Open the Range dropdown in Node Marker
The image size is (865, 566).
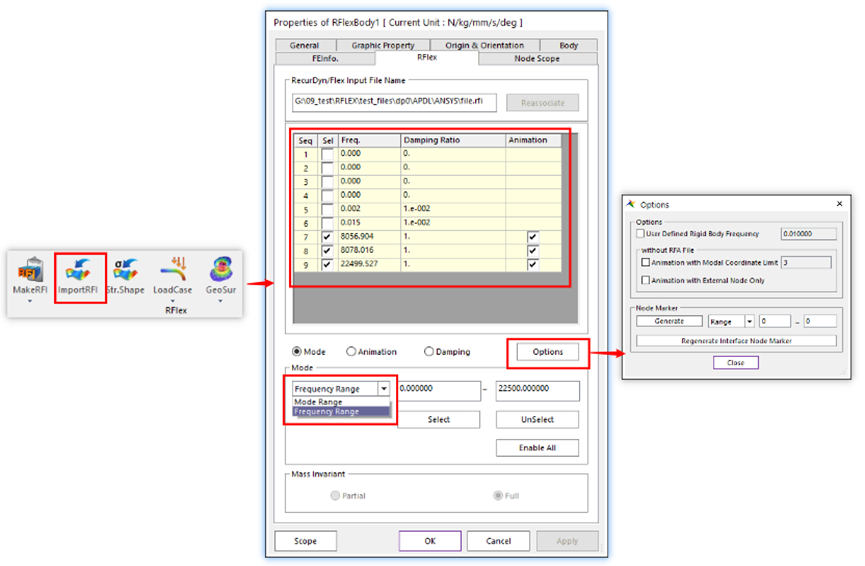pyautogui.click(x=749, y=322)
